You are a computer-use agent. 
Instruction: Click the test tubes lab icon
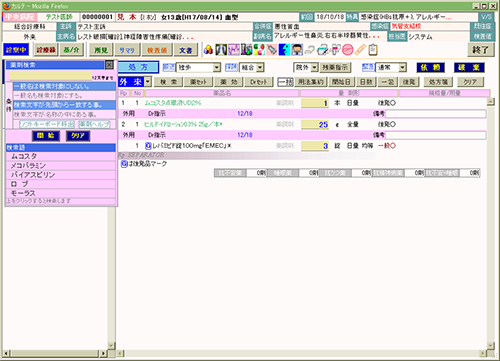pos(246,50)
